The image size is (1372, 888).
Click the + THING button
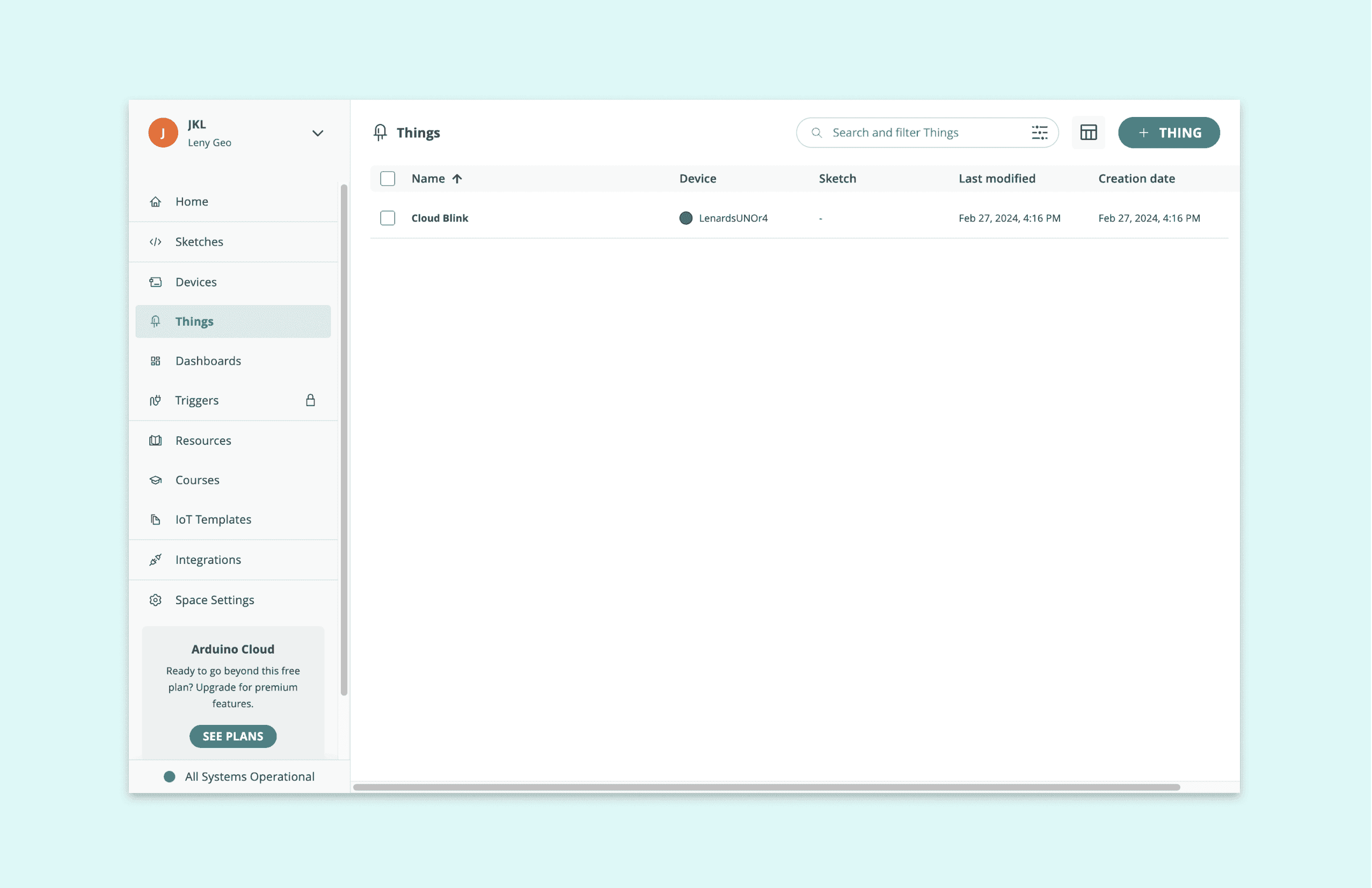[x=1169, y=133]
